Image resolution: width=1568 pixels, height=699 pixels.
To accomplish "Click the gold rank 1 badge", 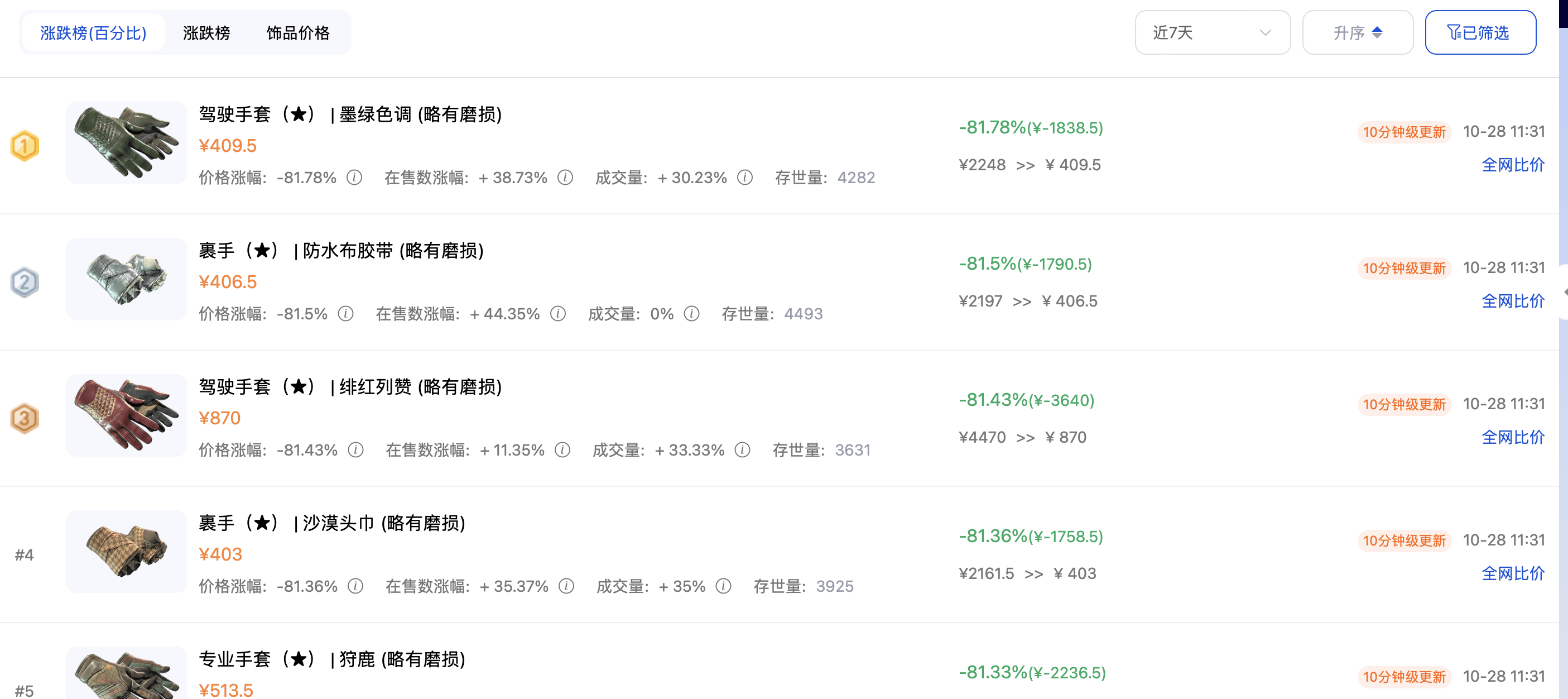I will tap(25, 145).
